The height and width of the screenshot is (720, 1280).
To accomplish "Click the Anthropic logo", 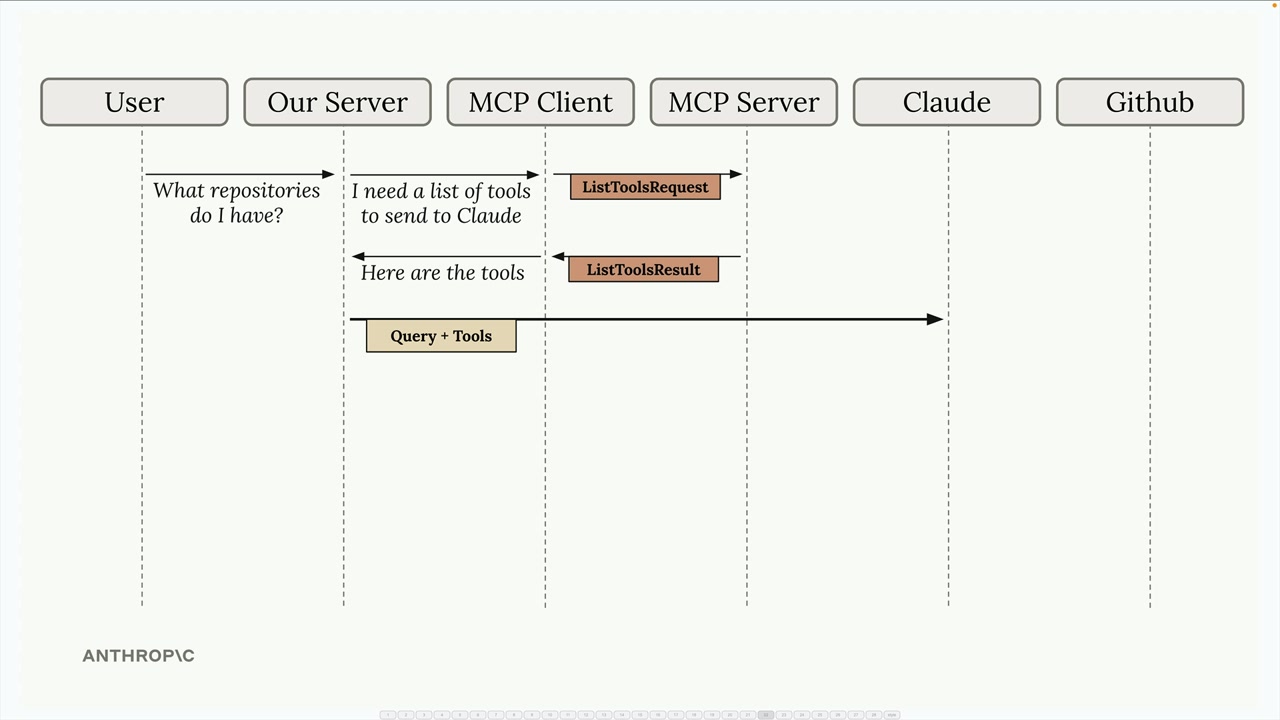I will tap(138, 656).
